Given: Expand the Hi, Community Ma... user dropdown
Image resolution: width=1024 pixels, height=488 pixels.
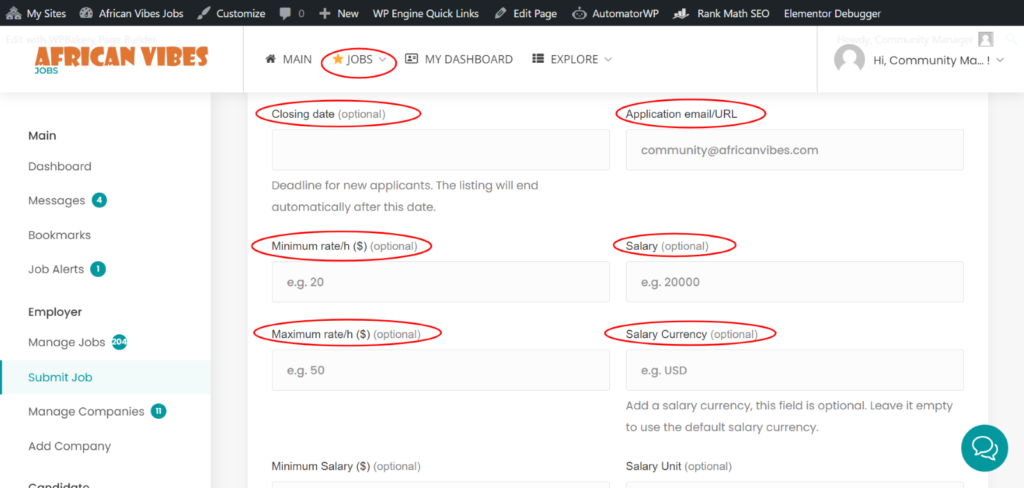Looking at the screenshot, I should (938, 60).
